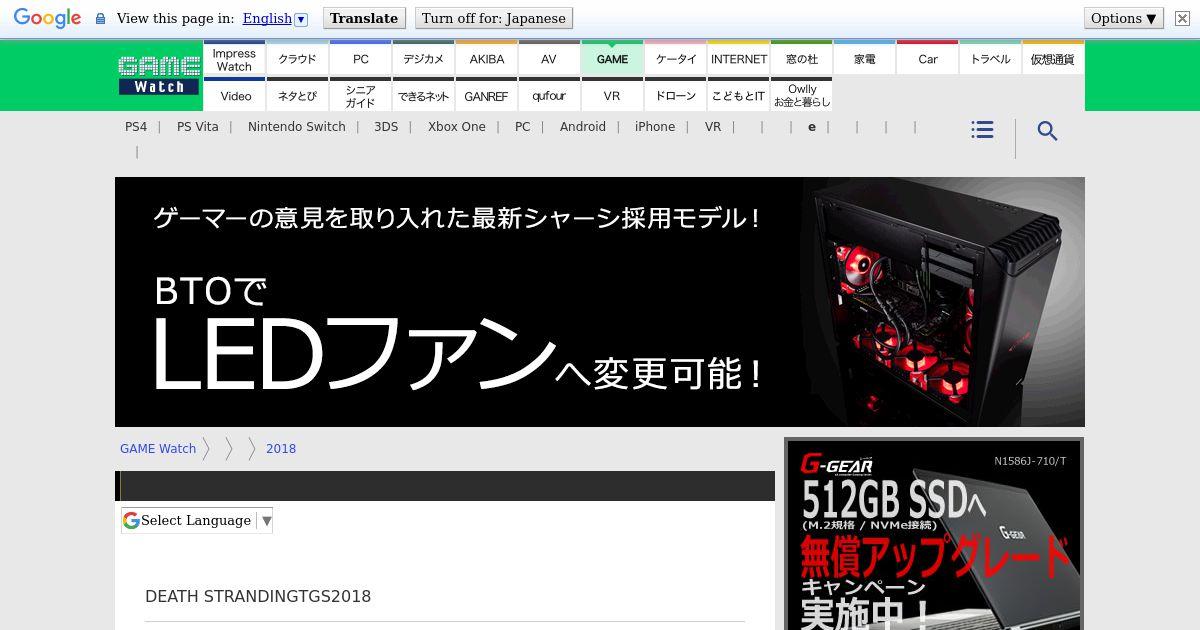The image size is (1200, 630).
Task: Click the padlock icon in the translate bar
Action: [100, 18]
